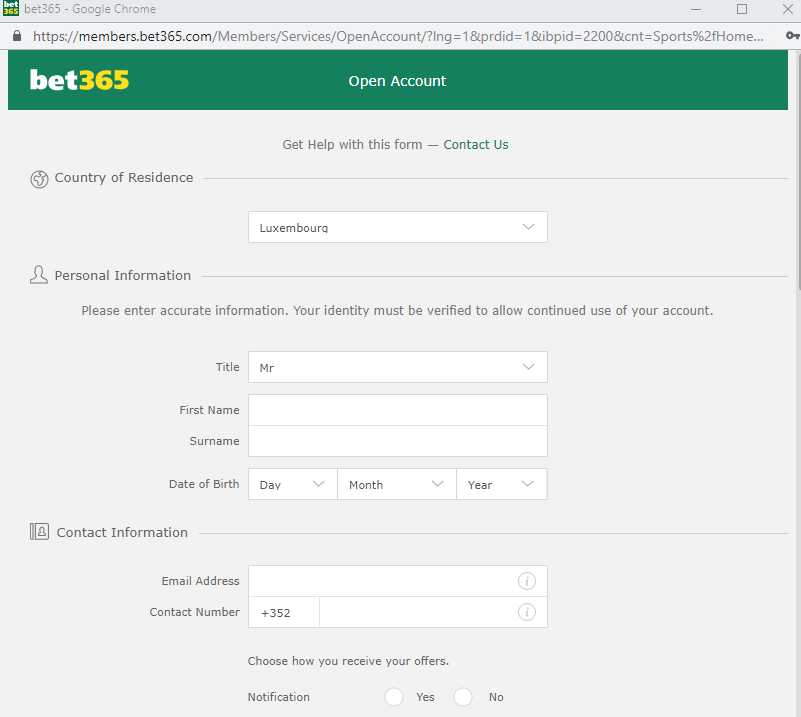Click the globe icon beside Country of Residence
Viewport: 801px width, 717px height.
click(39, 179)
